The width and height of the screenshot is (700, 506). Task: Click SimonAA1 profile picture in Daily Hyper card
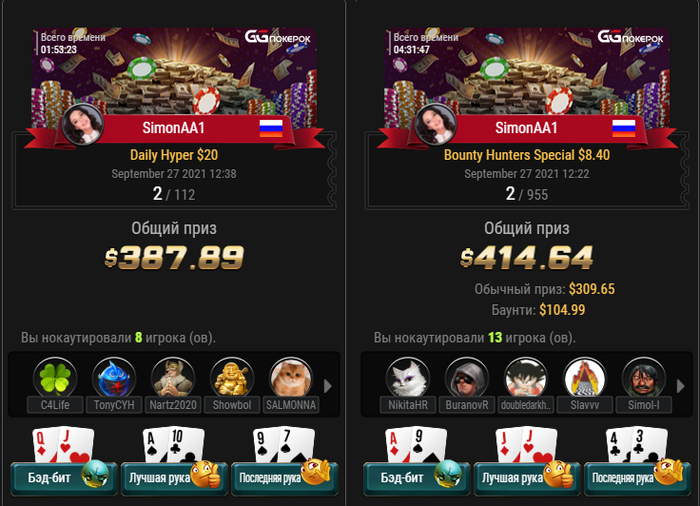83,125
